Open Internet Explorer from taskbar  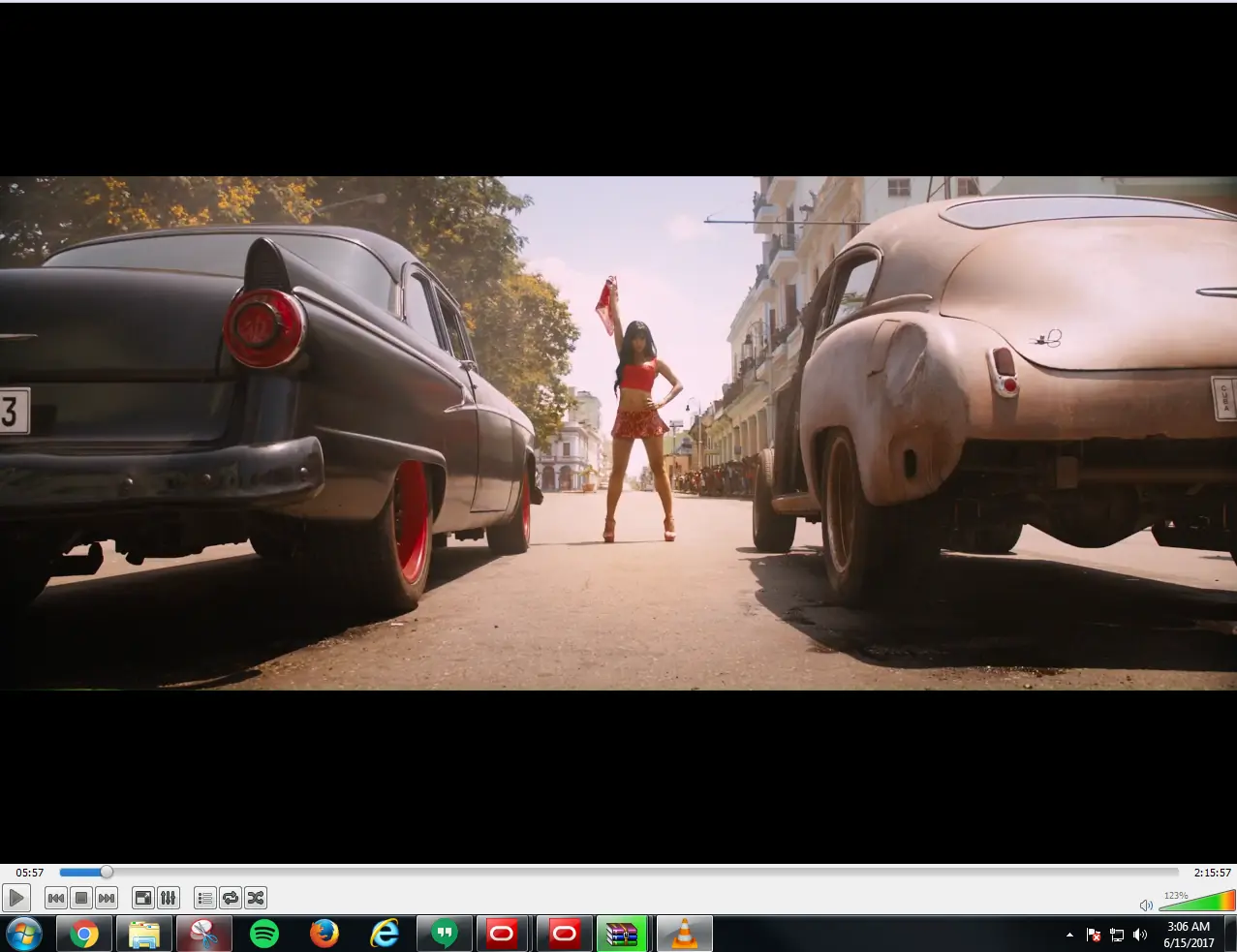coord(385,934)
